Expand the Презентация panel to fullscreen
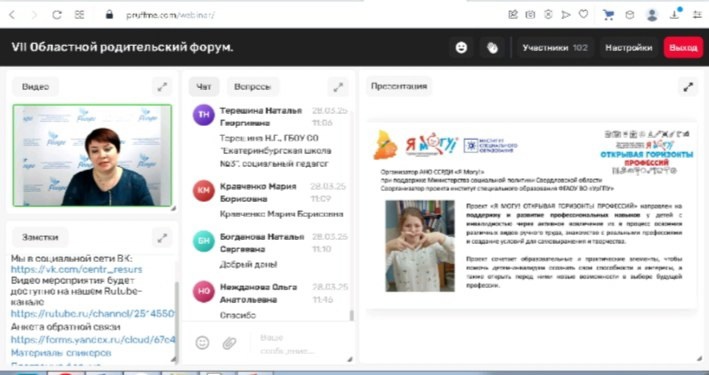709x375 pixels. click(x=688, y=87)
